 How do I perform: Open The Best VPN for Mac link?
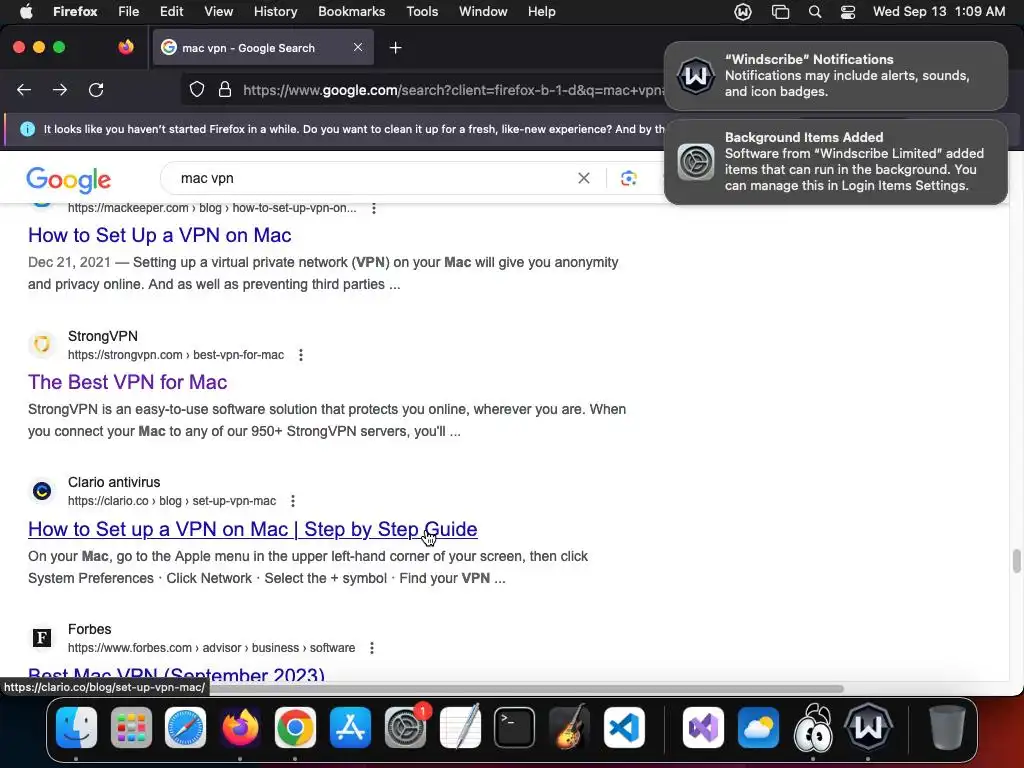click(127, 382)
